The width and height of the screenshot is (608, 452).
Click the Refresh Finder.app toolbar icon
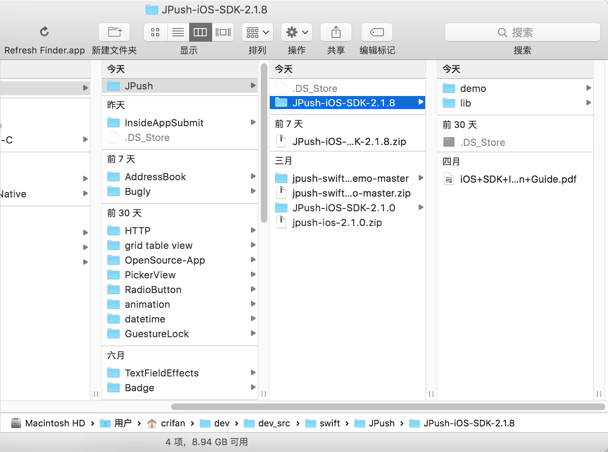(x=44, y=32)
